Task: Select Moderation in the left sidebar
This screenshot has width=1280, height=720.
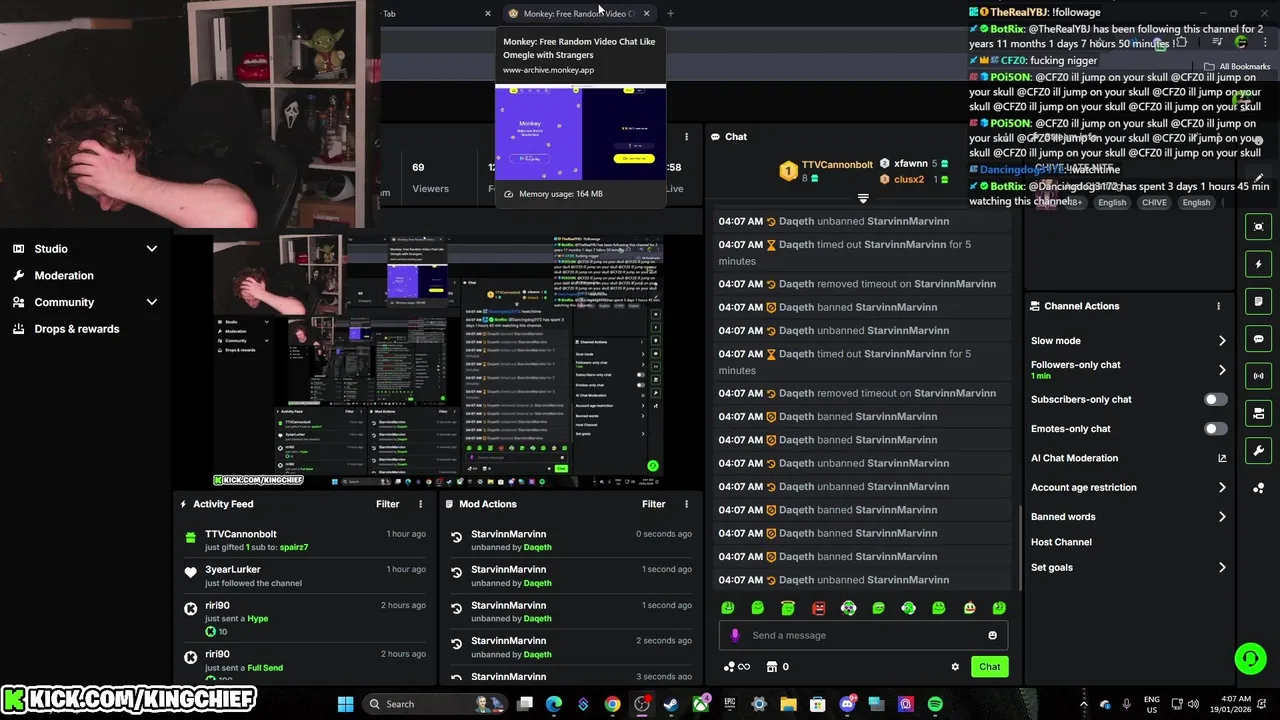Action: coord(64,275)
